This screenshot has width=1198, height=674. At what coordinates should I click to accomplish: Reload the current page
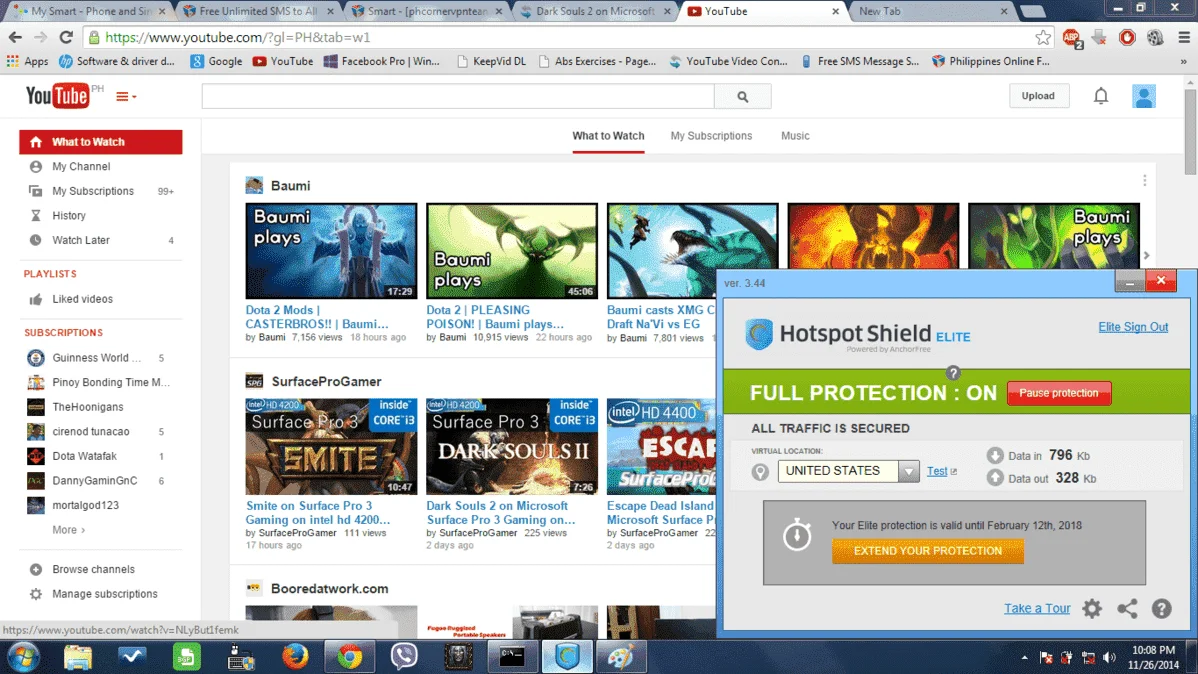[x=66, y=37]
